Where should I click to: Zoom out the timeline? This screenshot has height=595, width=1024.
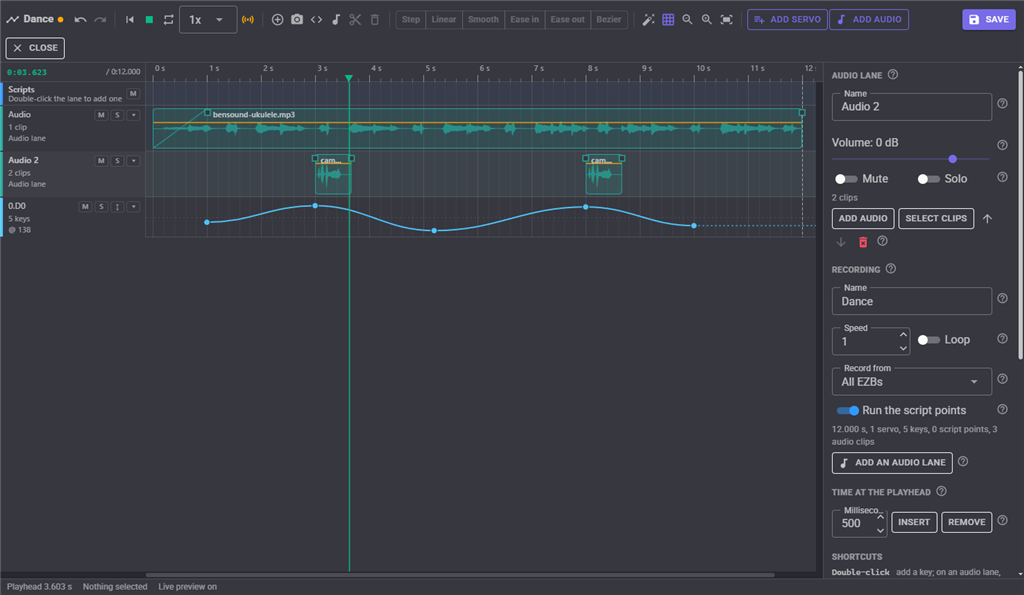[x=687, y=20]
